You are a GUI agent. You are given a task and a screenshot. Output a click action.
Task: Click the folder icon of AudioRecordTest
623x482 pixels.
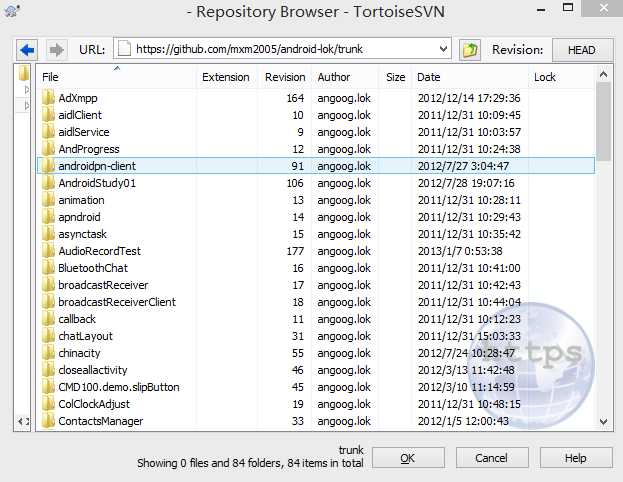[x=48, y=251]
